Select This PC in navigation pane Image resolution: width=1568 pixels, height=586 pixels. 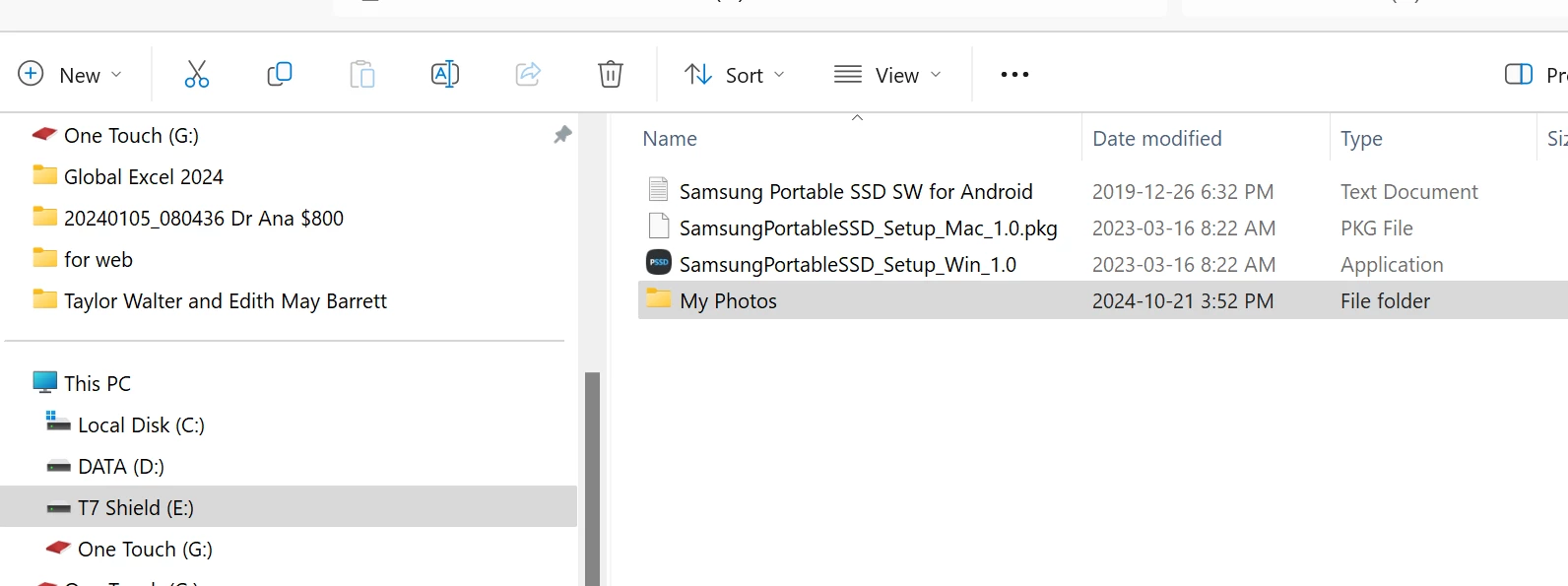pos(97,384)
